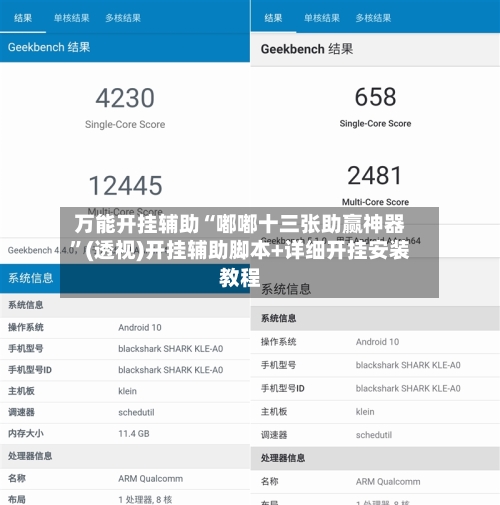Open 结果 tab in right Geekbench panel
The height and width of the screenshot is (505, 500).
click(x=273, y=18)
